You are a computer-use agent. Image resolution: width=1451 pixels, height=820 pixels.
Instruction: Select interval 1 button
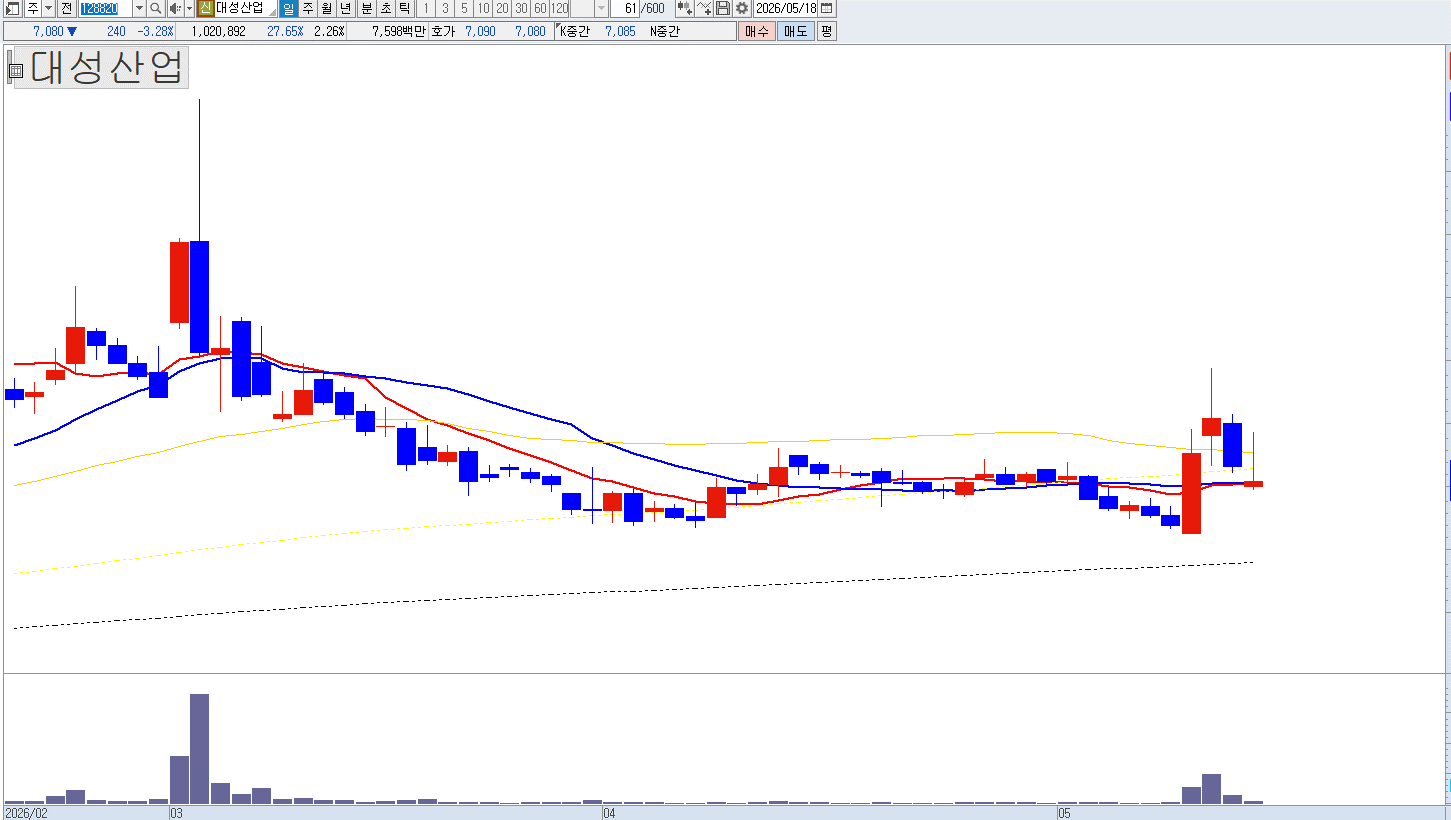click(x=427, y=8)
